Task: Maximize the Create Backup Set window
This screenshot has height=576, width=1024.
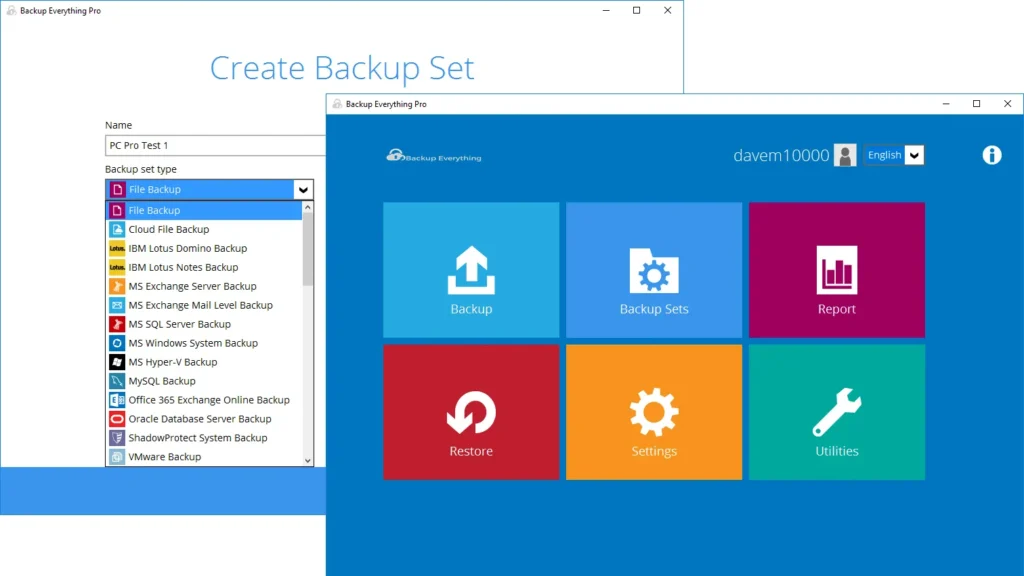Action: click(x=637, y=10)
